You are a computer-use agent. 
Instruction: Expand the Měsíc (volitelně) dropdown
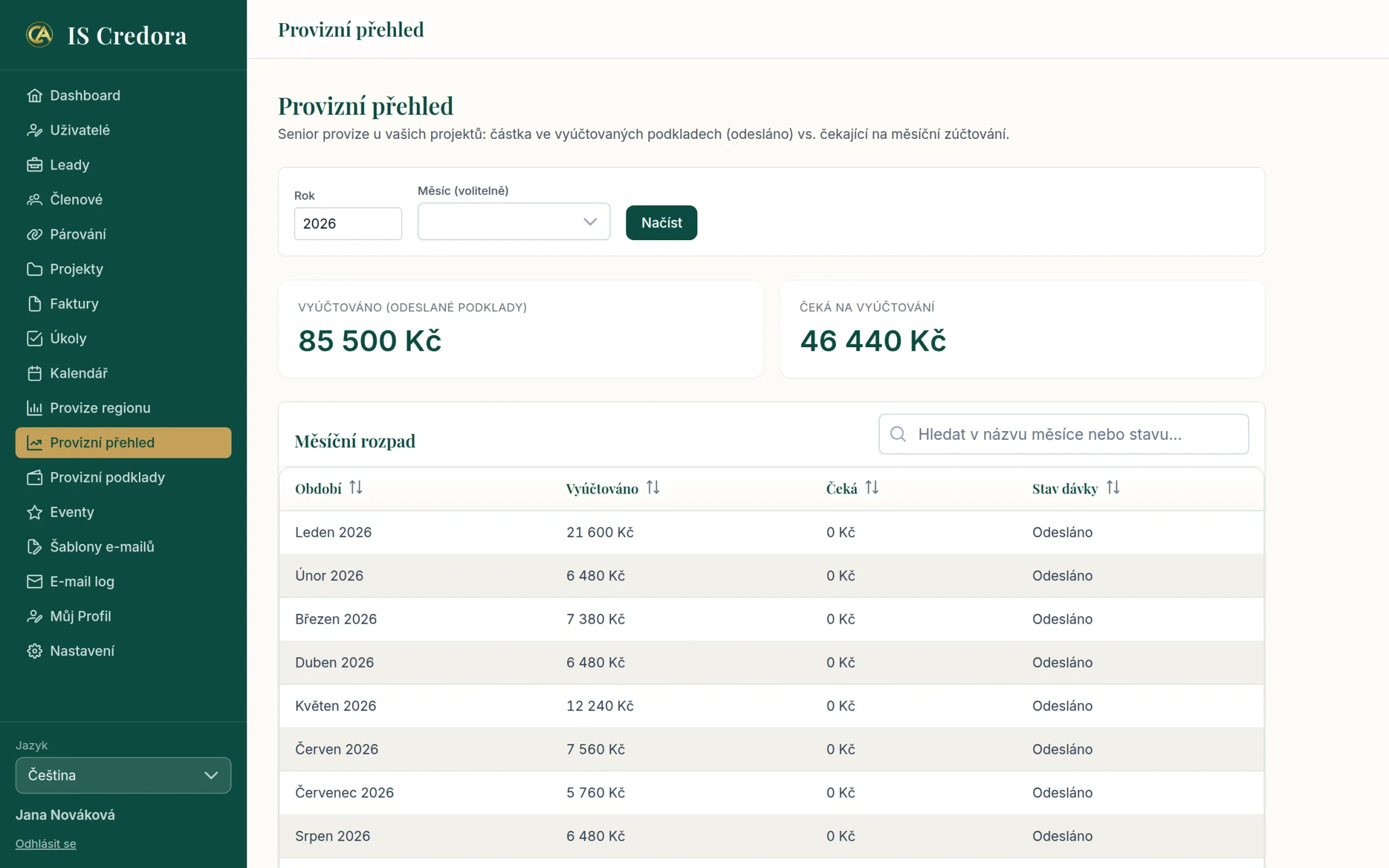click(513, 222)
